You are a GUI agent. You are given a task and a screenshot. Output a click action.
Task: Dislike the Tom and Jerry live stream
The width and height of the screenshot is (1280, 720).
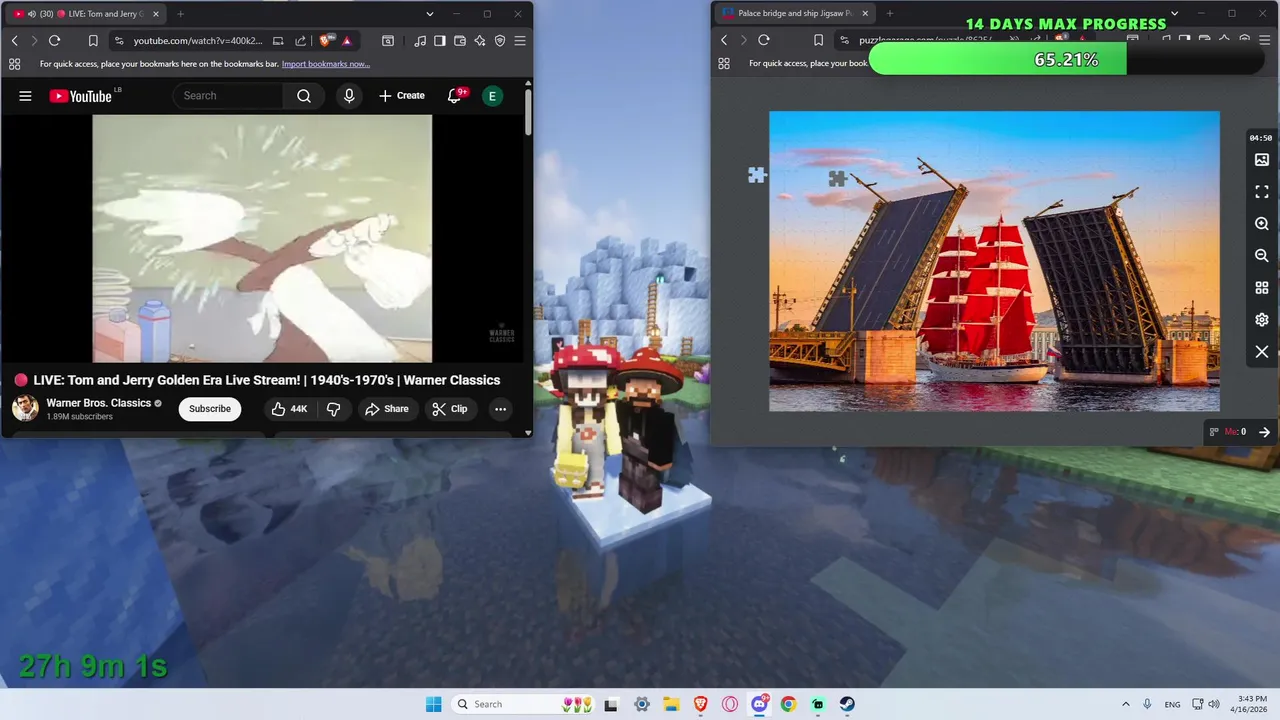pos(334,409)
